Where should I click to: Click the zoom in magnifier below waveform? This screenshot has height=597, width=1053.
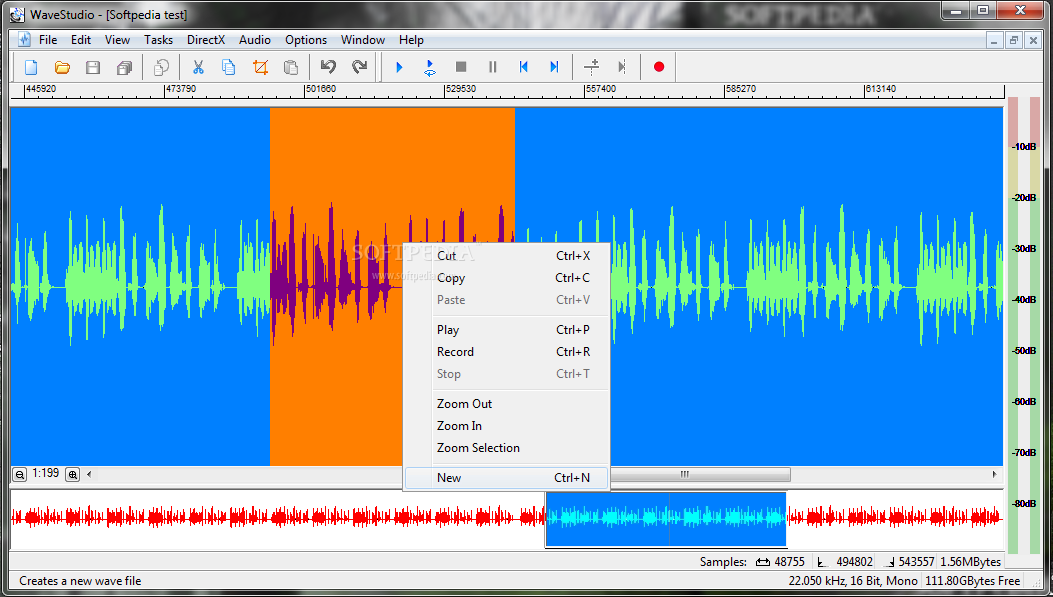tap(73, 475)
